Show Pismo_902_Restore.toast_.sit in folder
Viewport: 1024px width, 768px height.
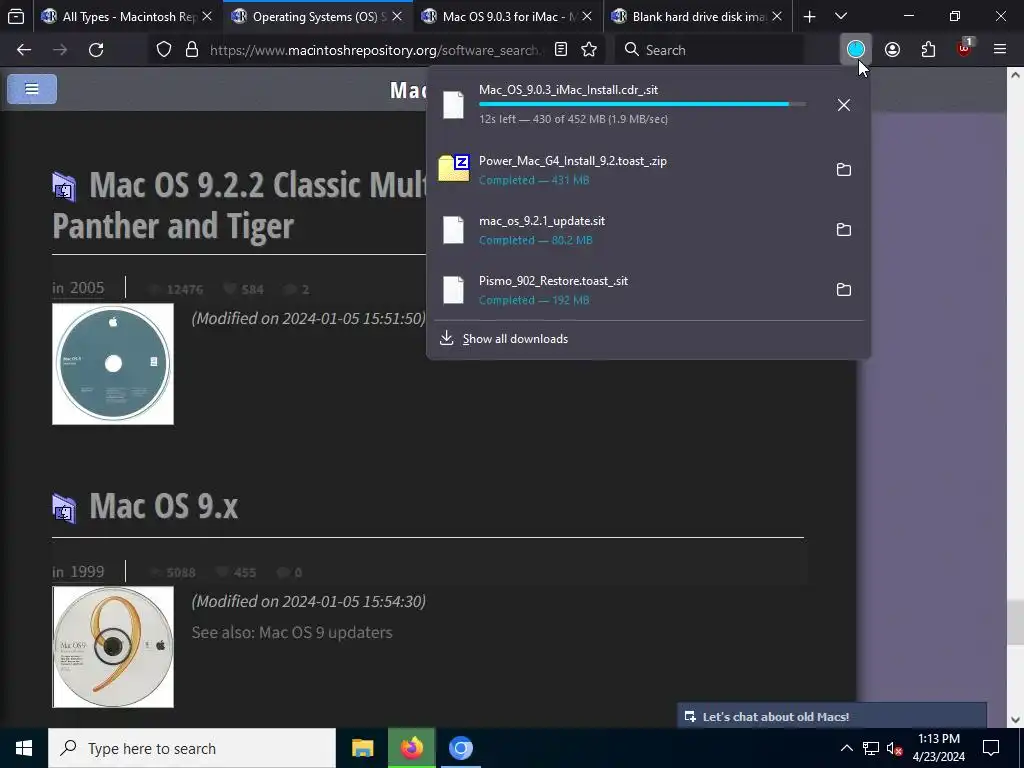pos(844,290)
